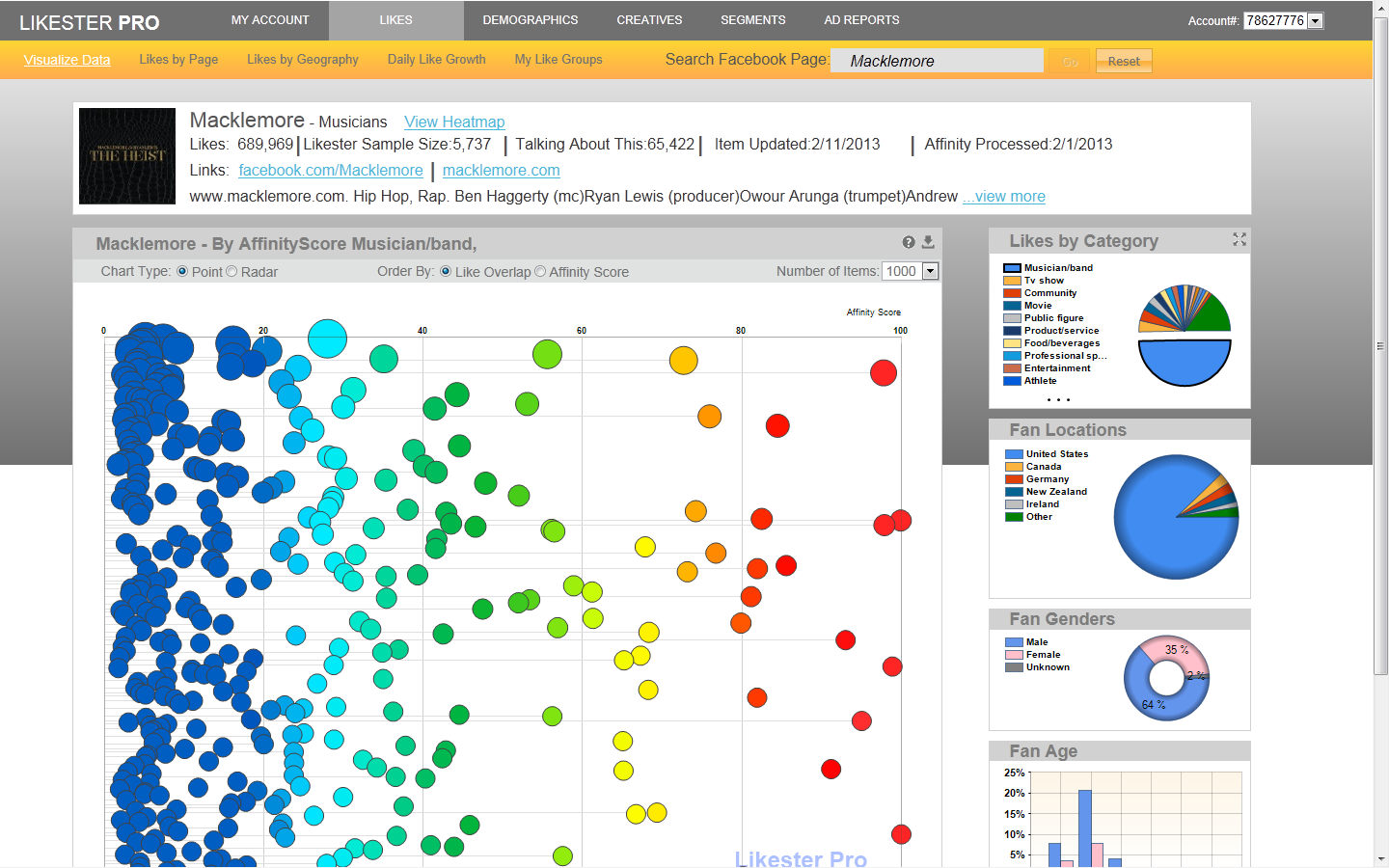The image size is (1389, 868).
Task: Select the Visualize Data sub-tab
Action: (67, 60)
